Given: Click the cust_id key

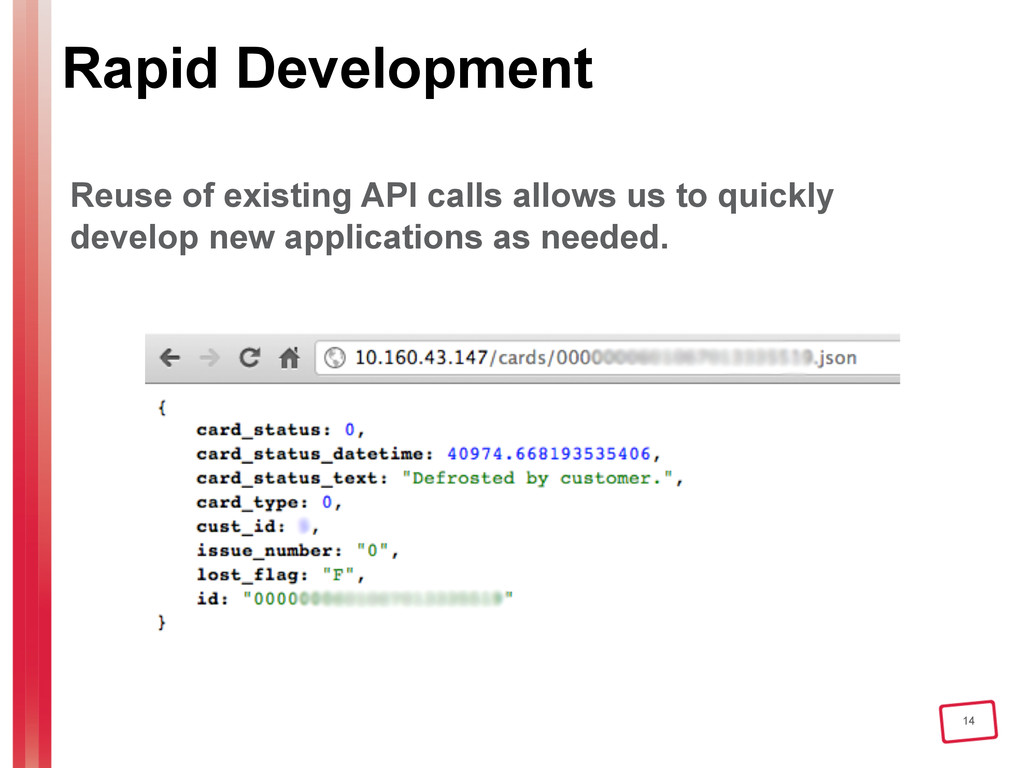Looking at the screenshot, I should (x=236, y=526).
